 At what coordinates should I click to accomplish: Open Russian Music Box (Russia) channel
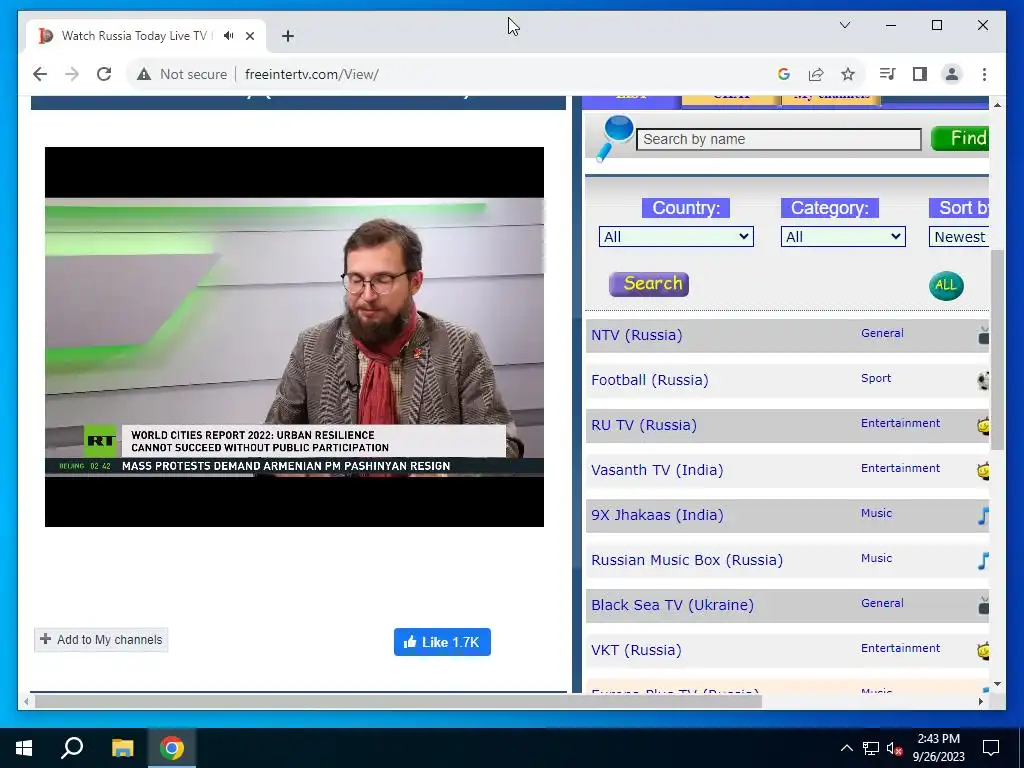click(x=687, y=560)
